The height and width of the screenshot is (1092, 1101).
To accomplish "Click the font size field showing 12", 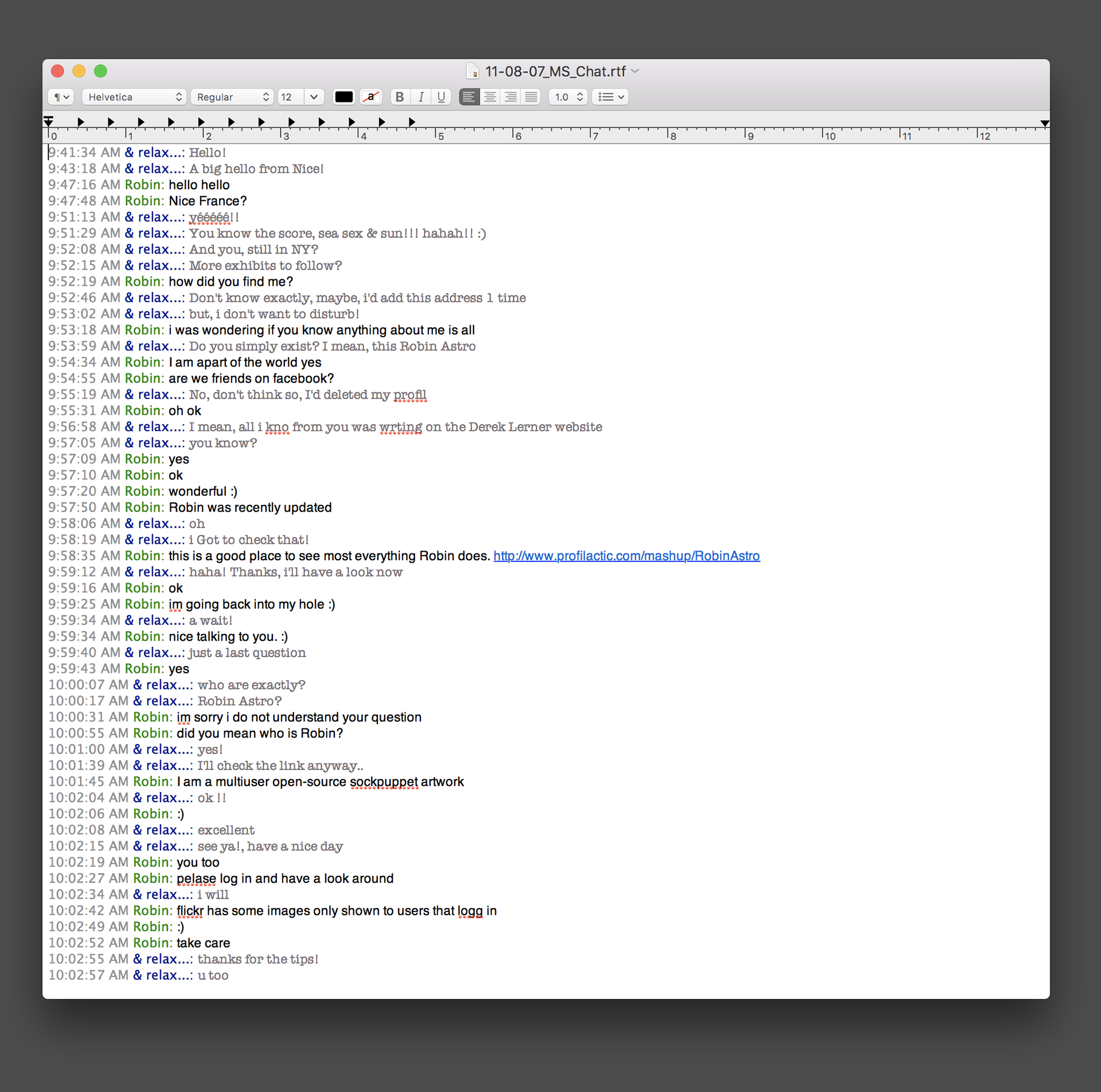I will pyautogui.click(x=291, y=97).
